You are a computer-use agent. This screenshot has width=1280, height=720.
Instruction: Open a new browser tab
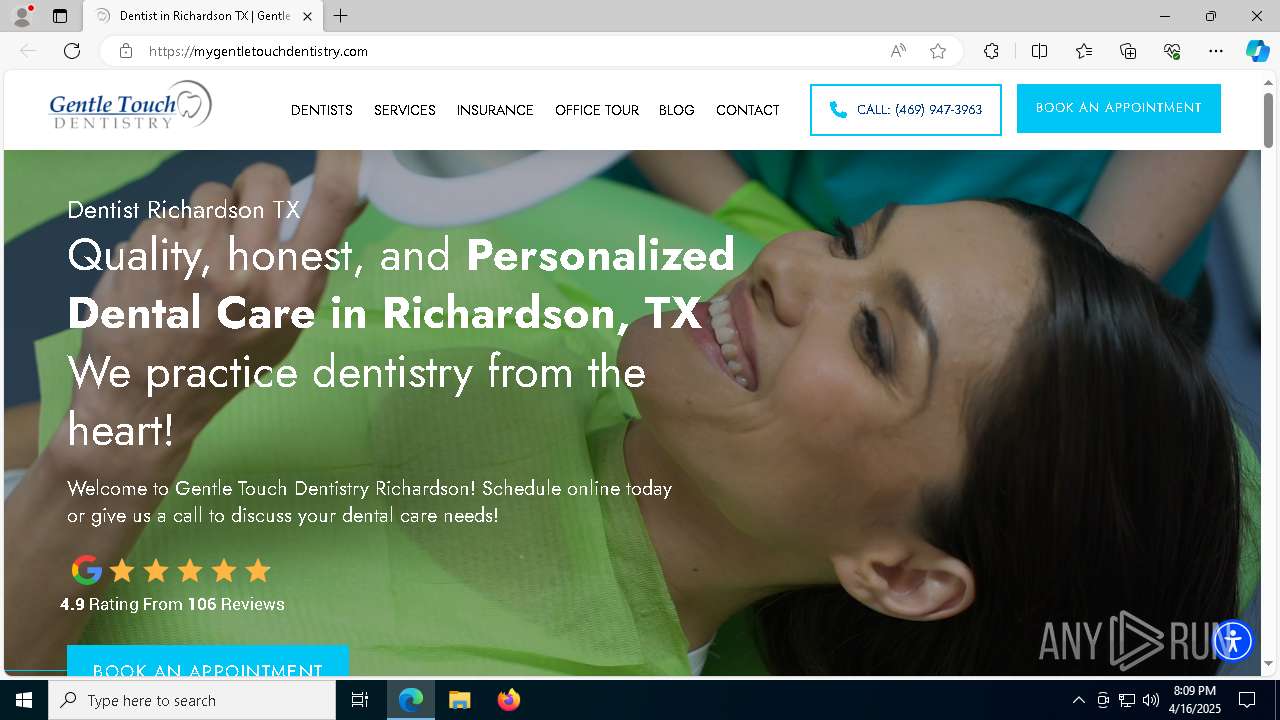pos(341,16)
